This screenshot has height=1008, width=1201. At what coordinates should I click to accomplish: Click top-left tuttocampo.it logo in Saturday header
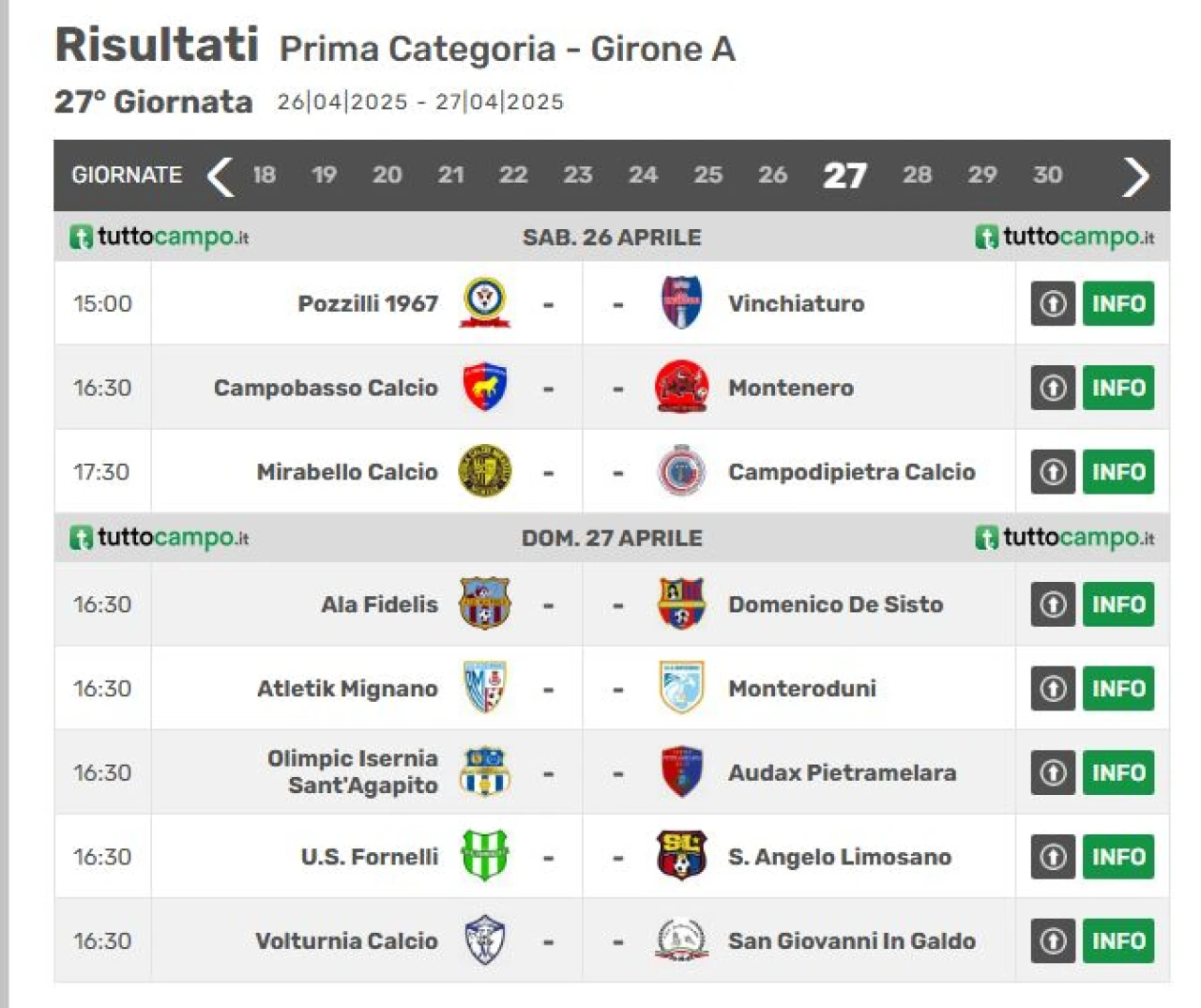(160, 237)
